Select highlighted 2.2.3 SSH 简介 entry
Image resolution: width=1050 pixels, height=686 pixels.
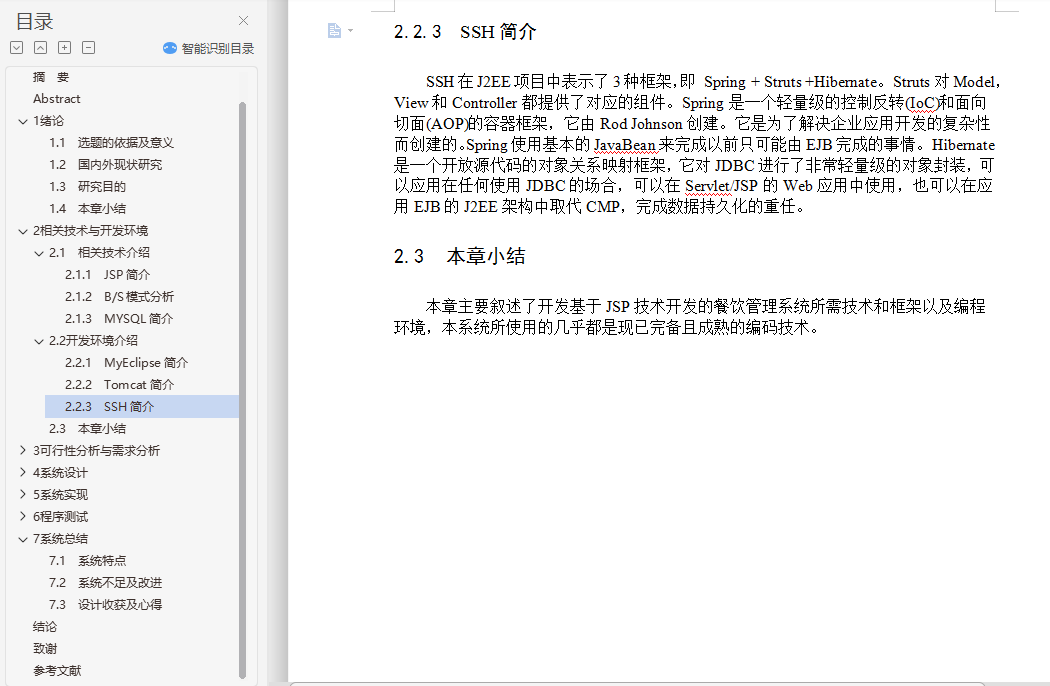click(x=141, y=407)
